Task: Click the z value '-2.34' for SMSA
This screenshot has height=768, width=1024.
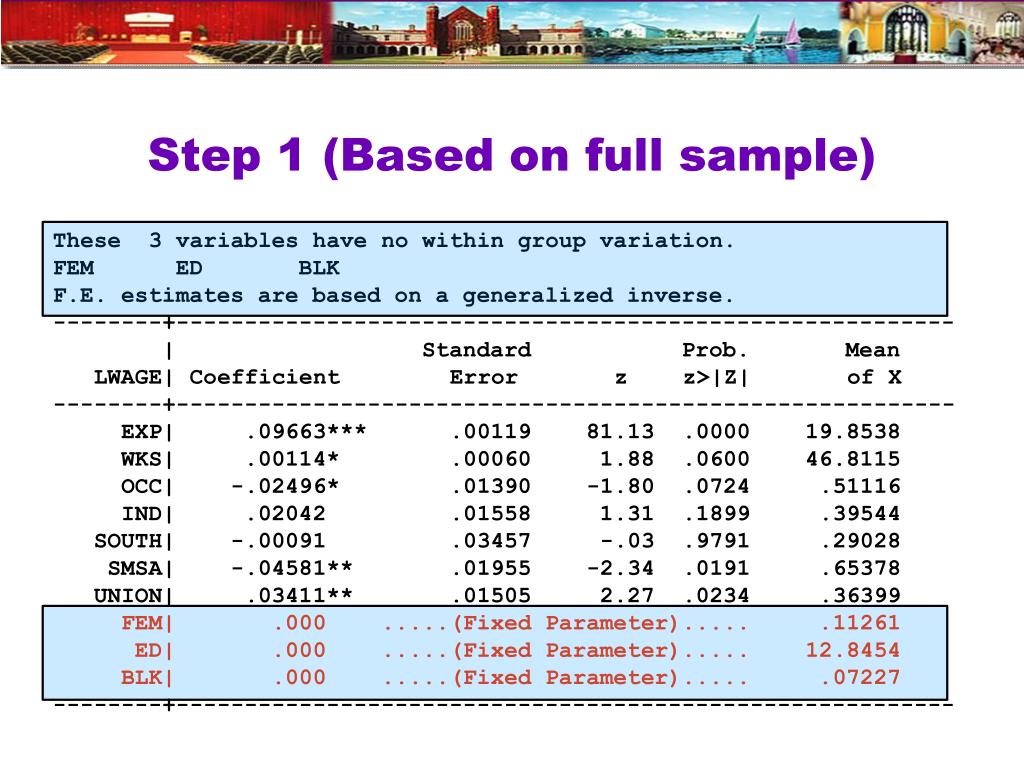Action: click(620, 569)
